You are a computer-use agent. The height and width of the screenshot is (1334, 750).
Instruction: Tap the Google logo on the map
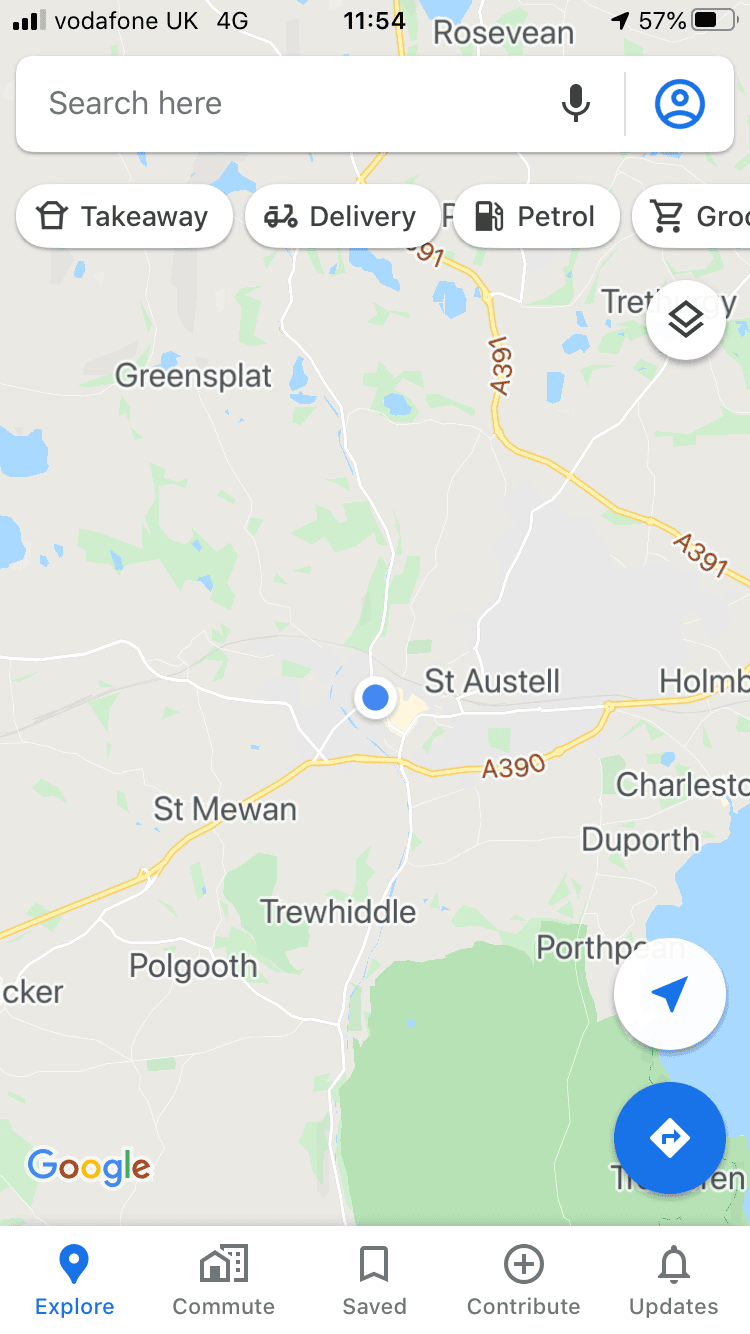click(x=89, y=1167)
